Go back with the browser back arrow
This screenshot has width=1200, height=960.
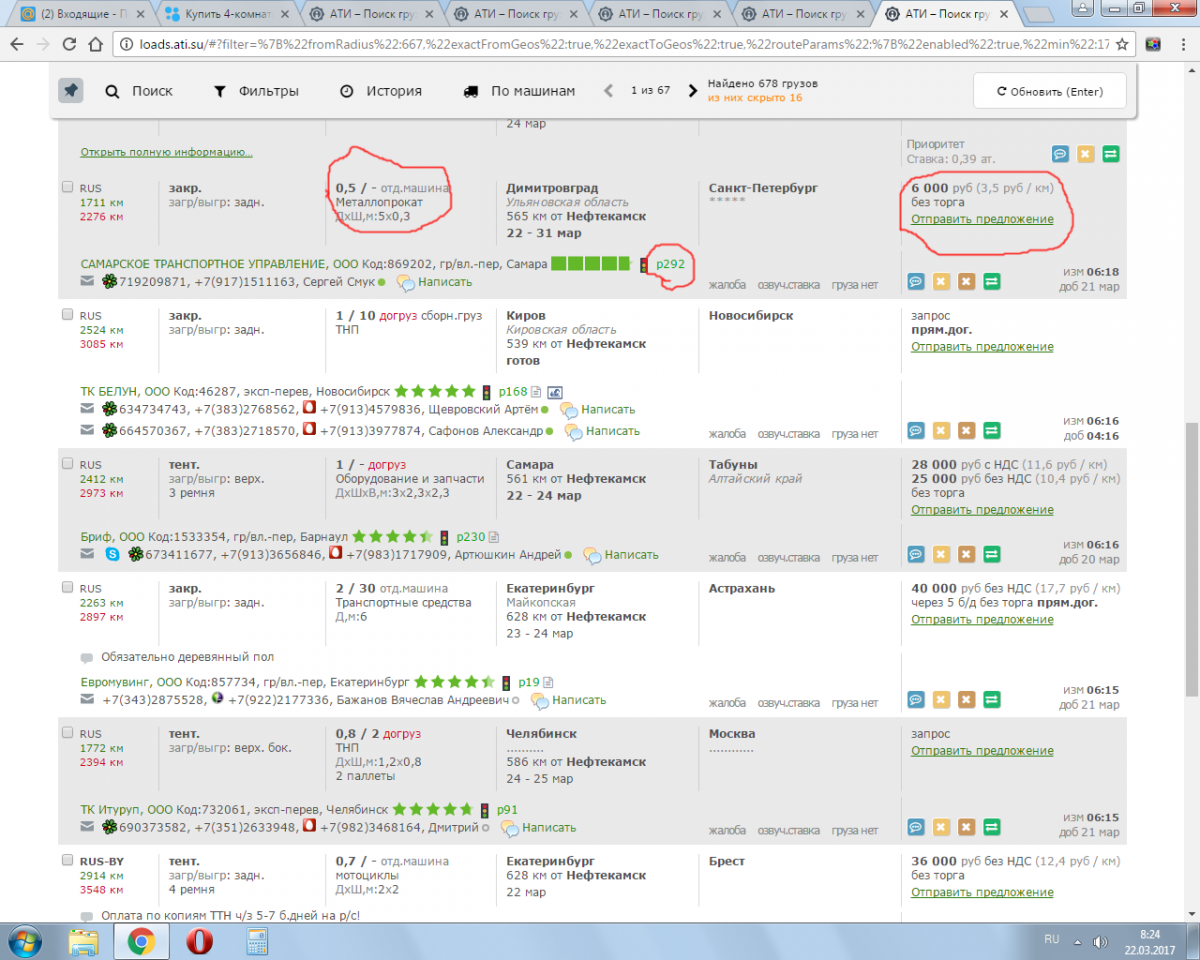point(16,45)
